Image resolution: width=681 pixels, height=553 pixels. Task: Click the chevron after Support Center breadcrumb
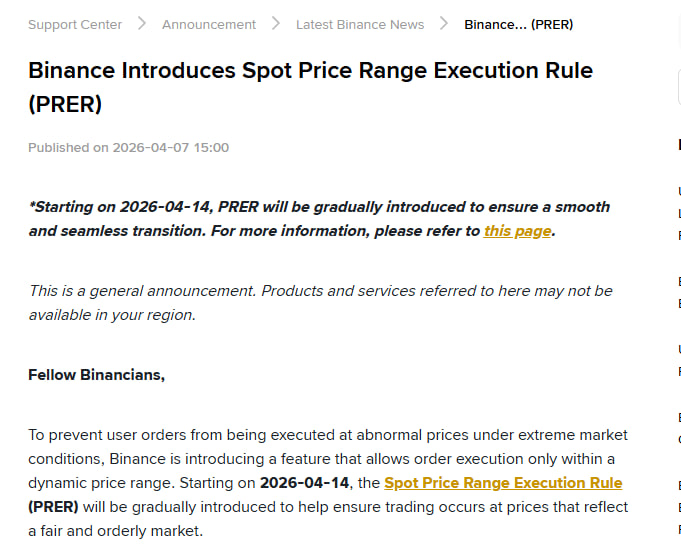142,24
